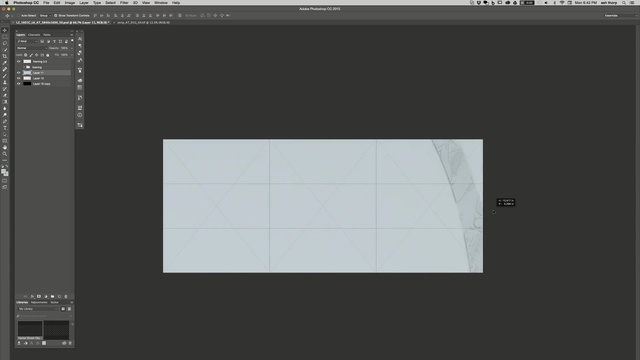
Task: Click the Layer 10 copy black thumbnail
Action: [27, 84]
